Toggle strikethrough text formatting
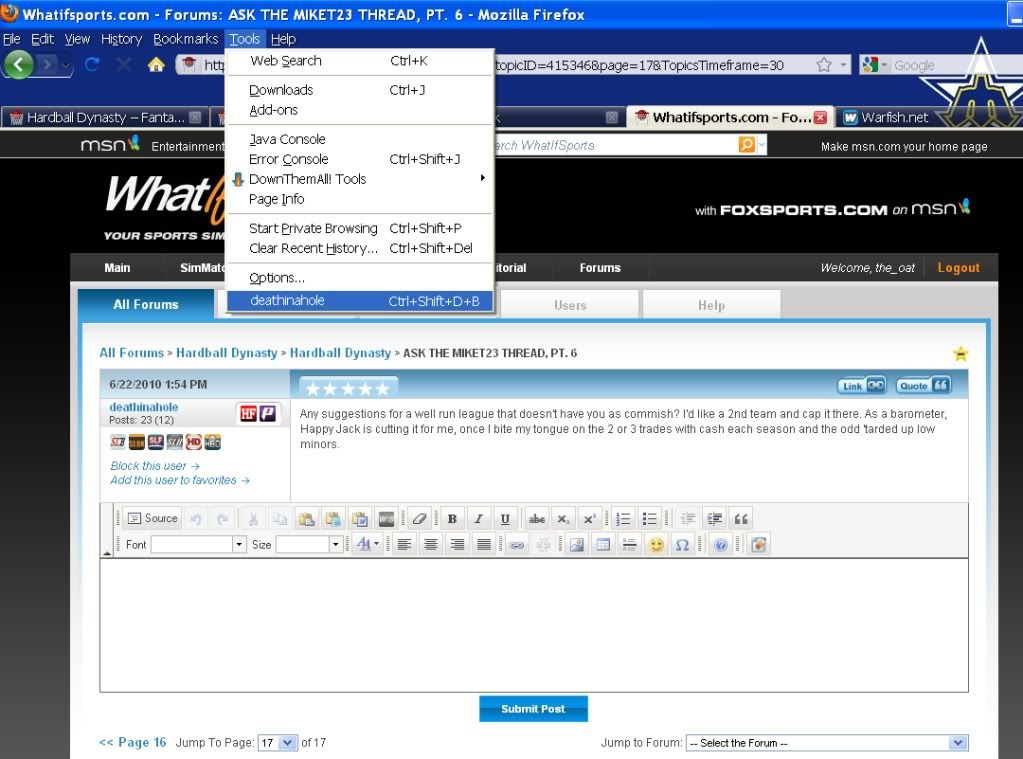The image size is (1023, 759). click(x=537, y=518)
